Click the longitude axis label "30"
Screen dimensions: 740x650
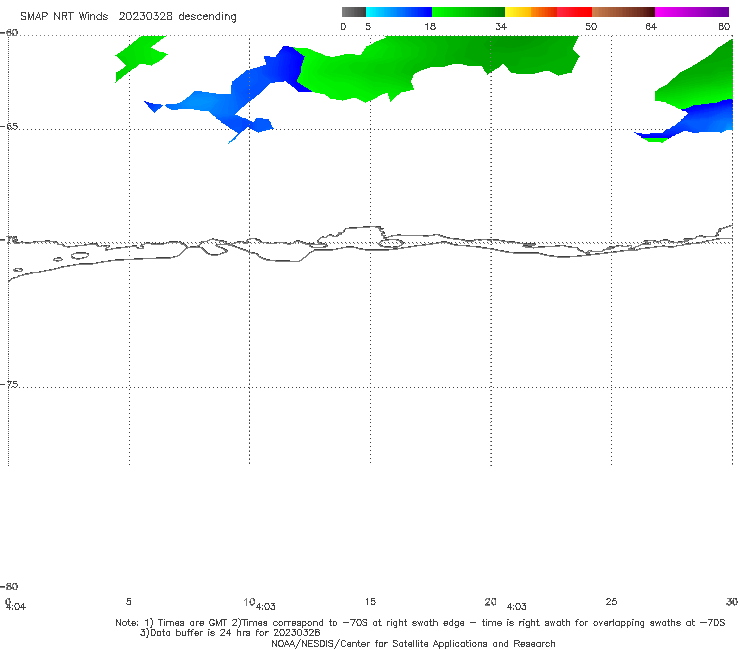pyautogui.click(x=732, y=601)
